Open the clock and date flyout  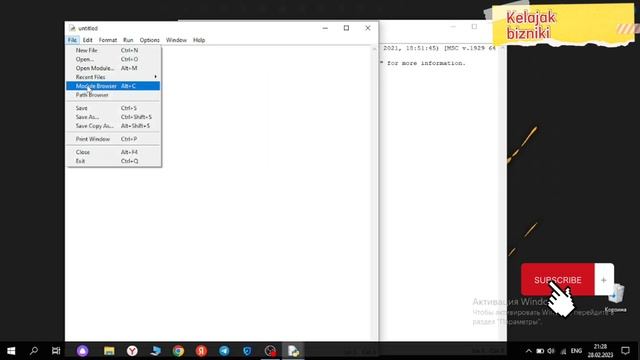[600, 351]
